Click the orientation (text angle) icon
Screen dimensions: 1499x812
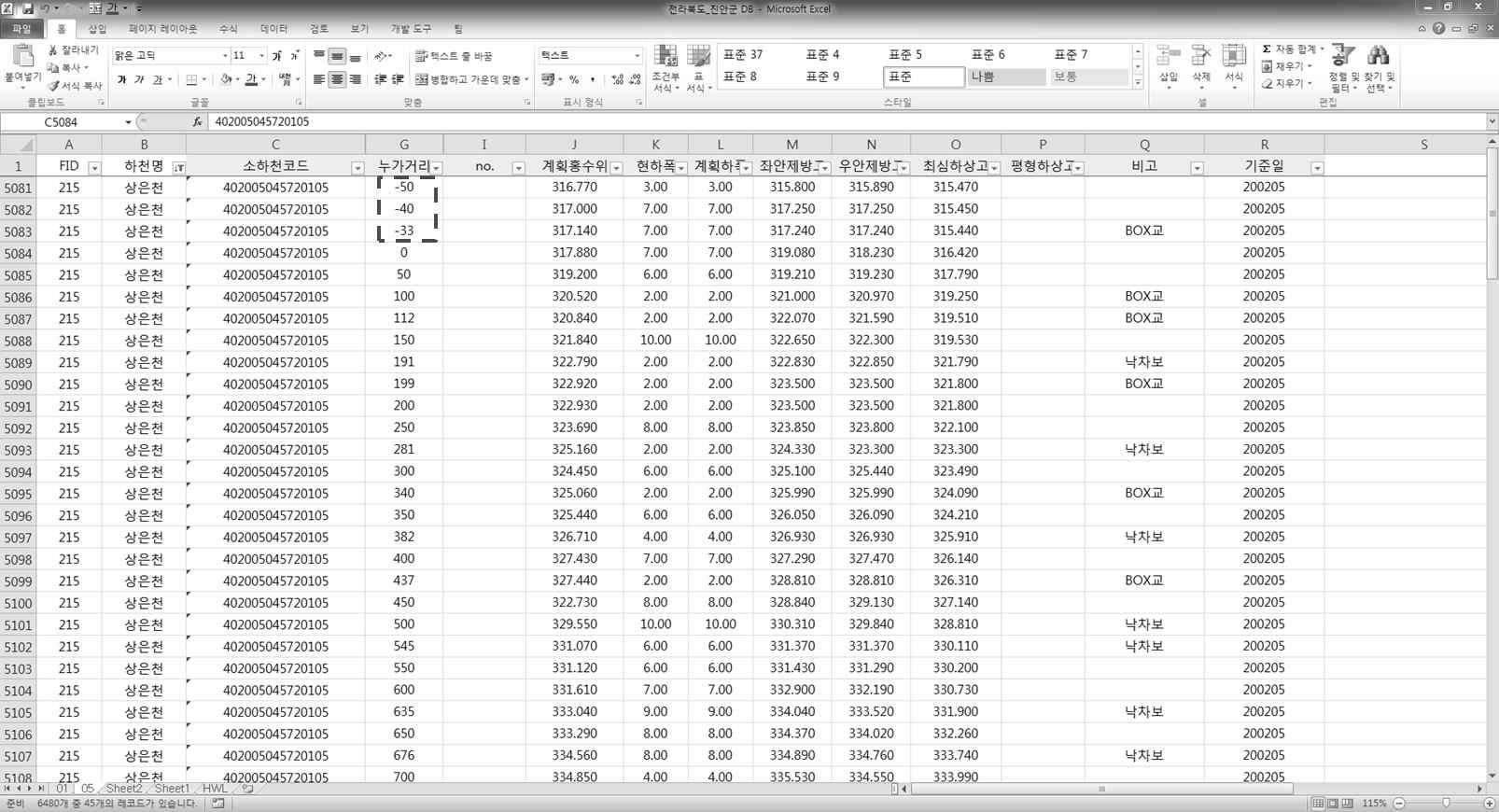tap(382, 56)
